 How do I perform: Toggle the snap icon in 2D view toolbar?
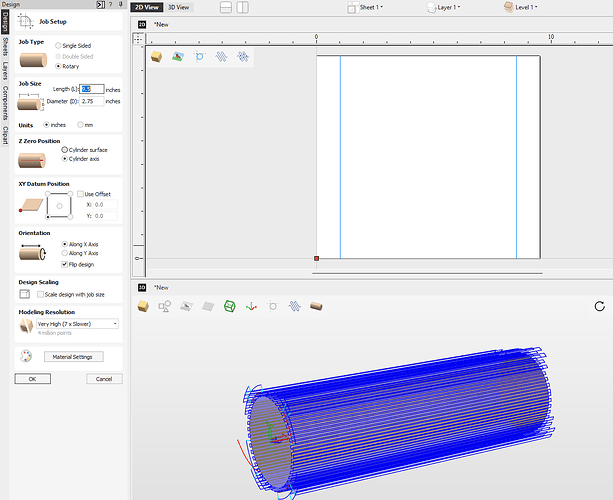click(199, 57)
